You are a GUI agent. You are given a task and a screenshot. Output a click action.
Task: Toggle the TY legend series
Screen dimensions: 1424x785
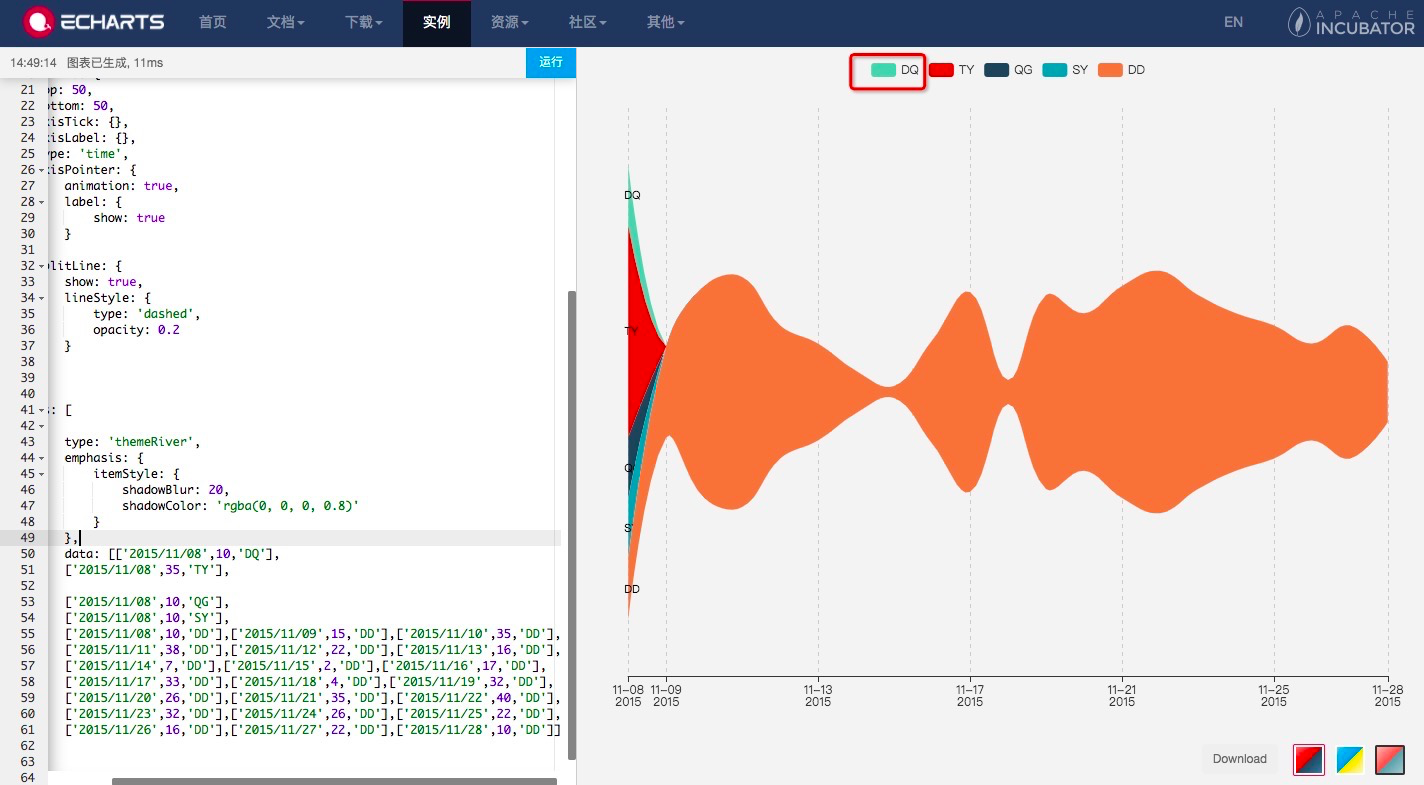pyautogui.click(x=952, y=70)
